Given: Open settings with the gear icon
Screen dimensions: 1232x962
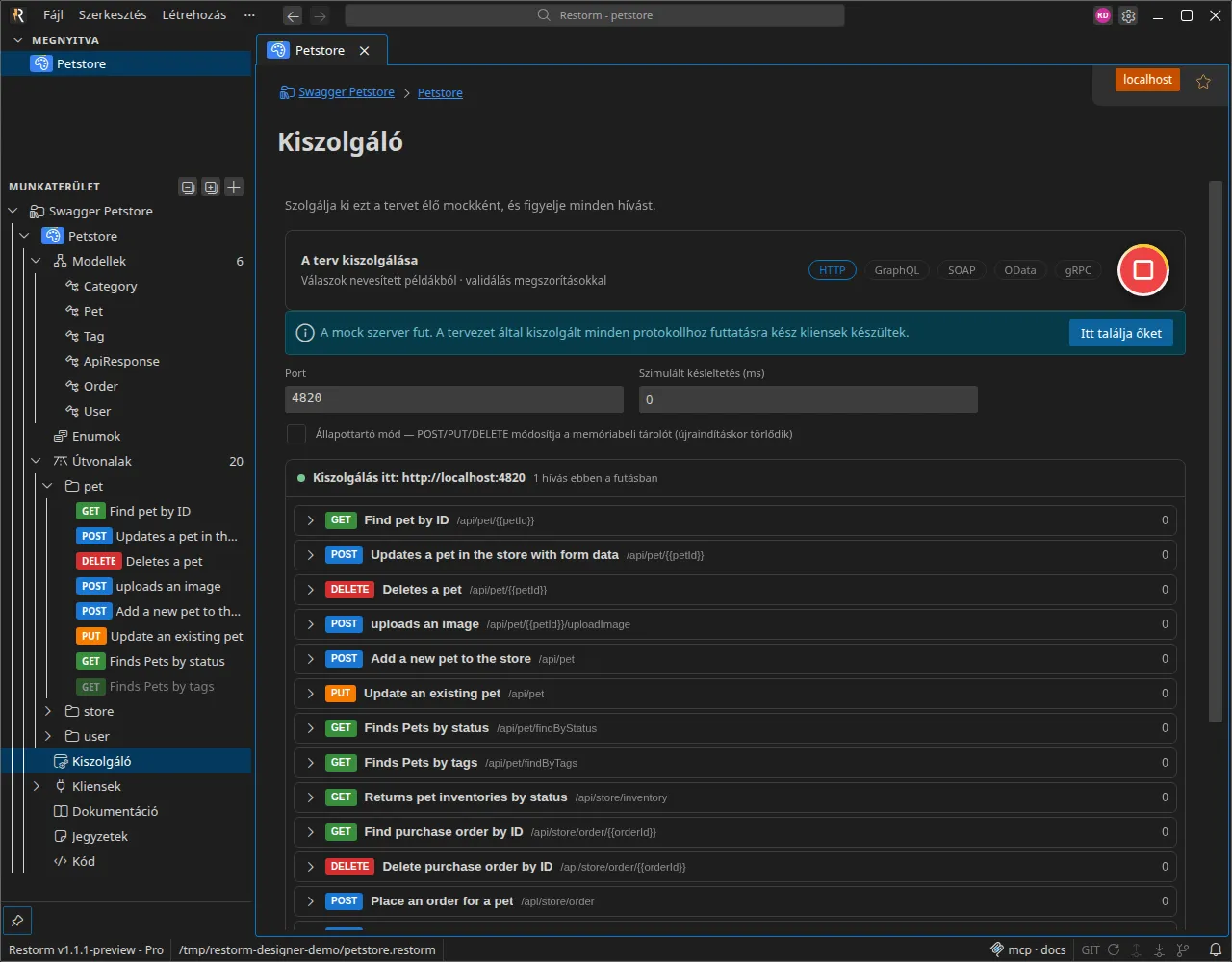Looking at the screenshot, I should [1128, 15].
